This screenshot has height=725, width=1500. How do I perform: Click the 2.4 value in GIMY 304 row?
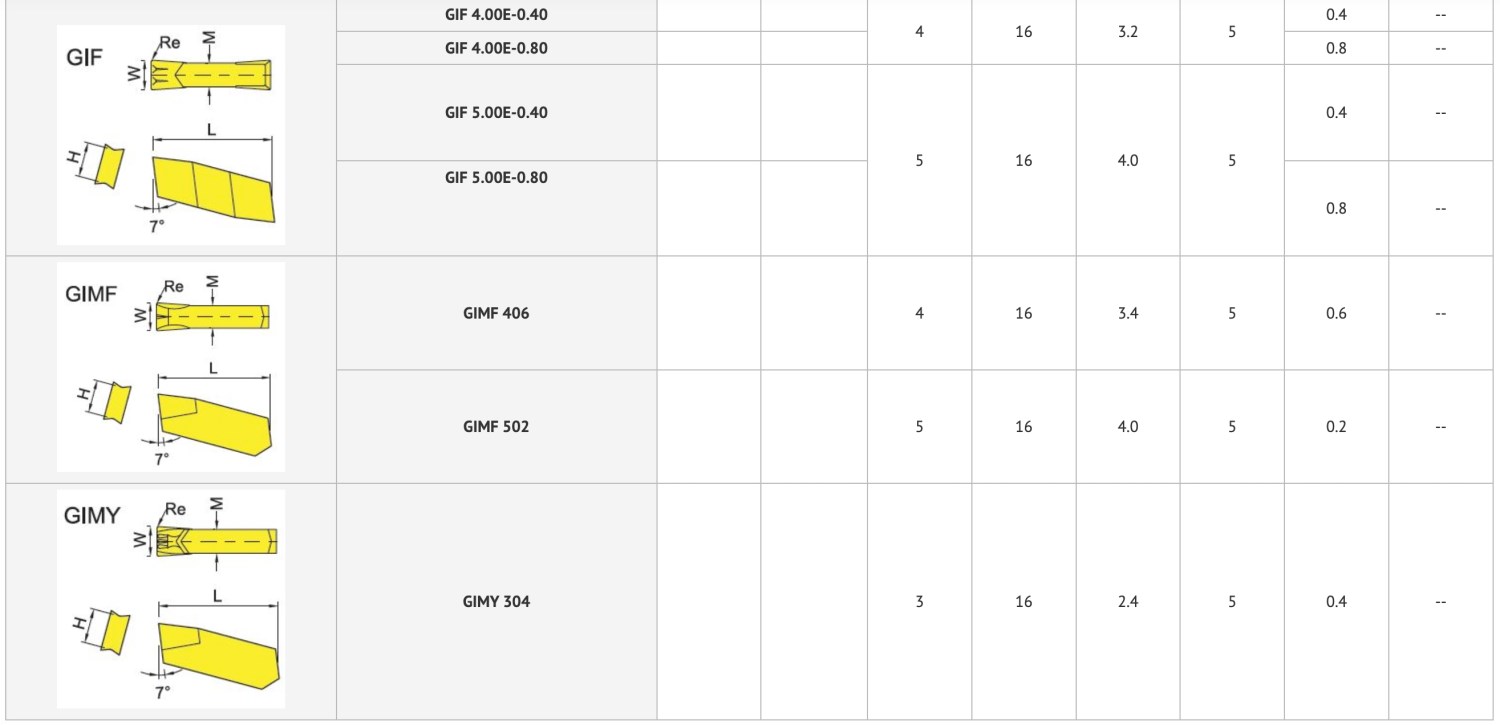[1127, 601]
